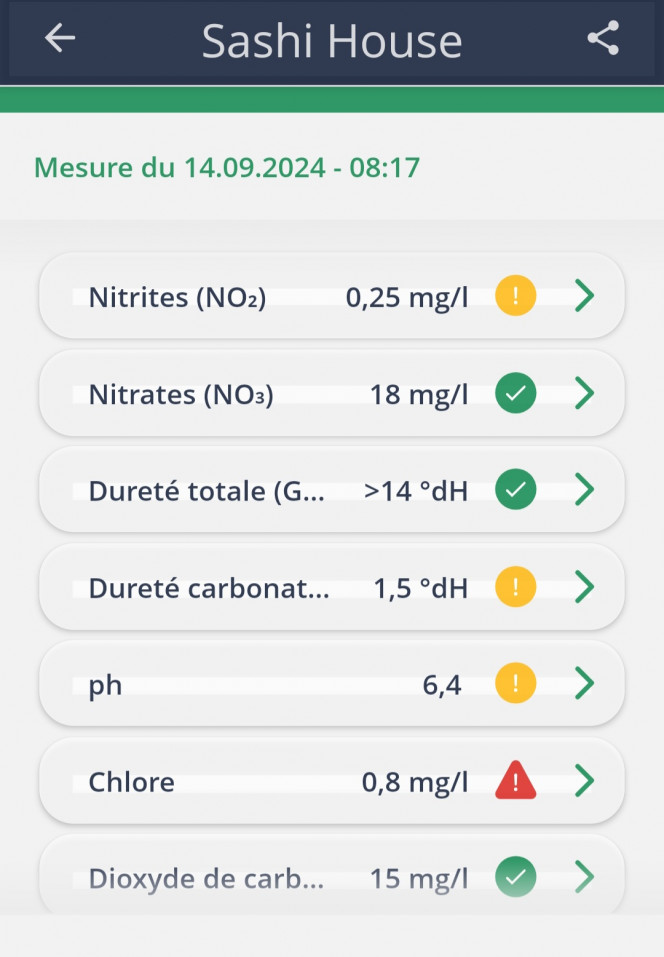Screen dimensions: 664x957
Task: Open the ph 6,4 measurement row
Action: (x=332, y=684)
